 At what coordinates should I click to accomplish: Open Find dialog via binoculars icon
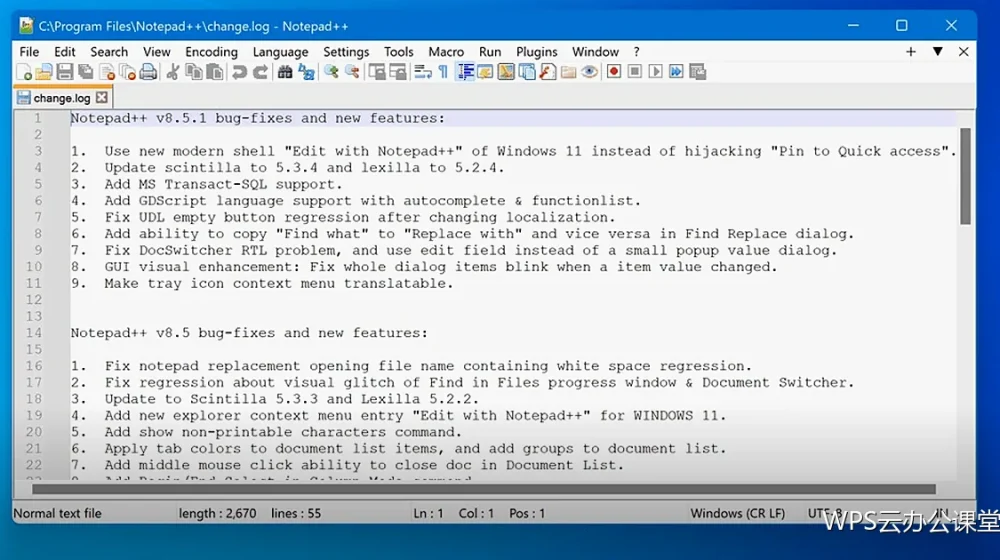(x=284, y=72)
